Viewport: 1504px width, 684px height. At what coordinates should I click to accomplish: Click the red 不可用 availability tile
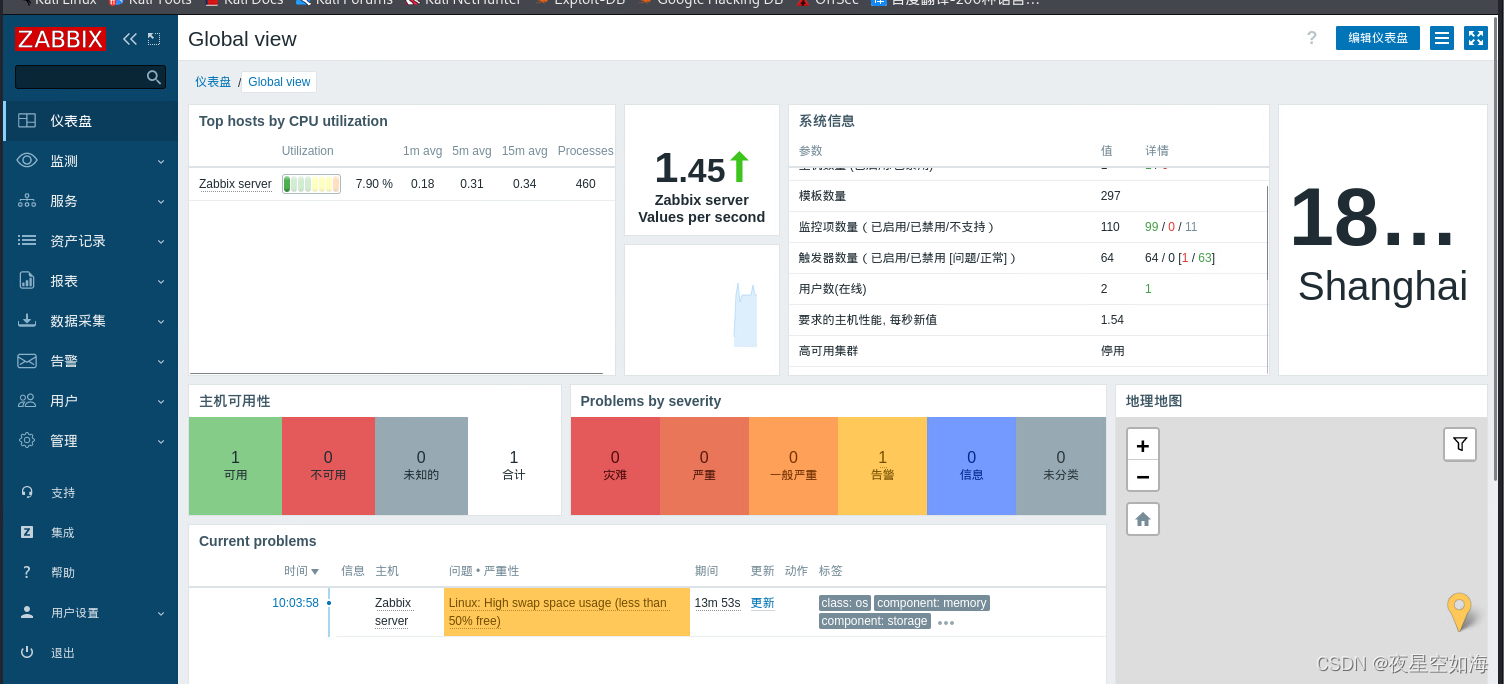point(328,466)
